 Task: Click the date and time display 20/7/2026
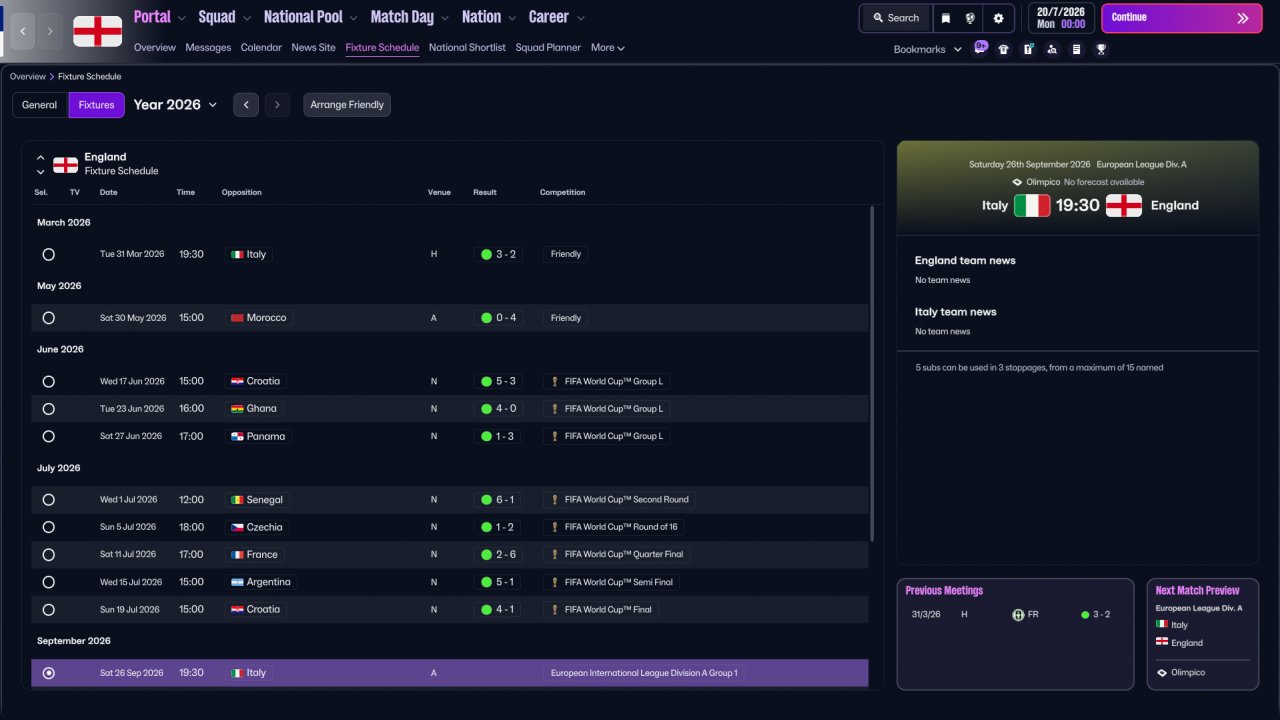pyautogui.click(x=1060, y=18)
